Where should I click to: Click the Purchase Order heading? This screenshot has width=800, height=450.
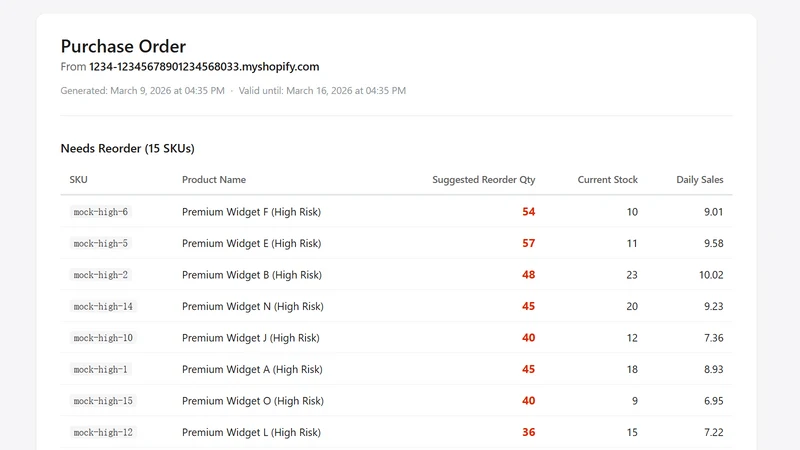tap(123, 46)
